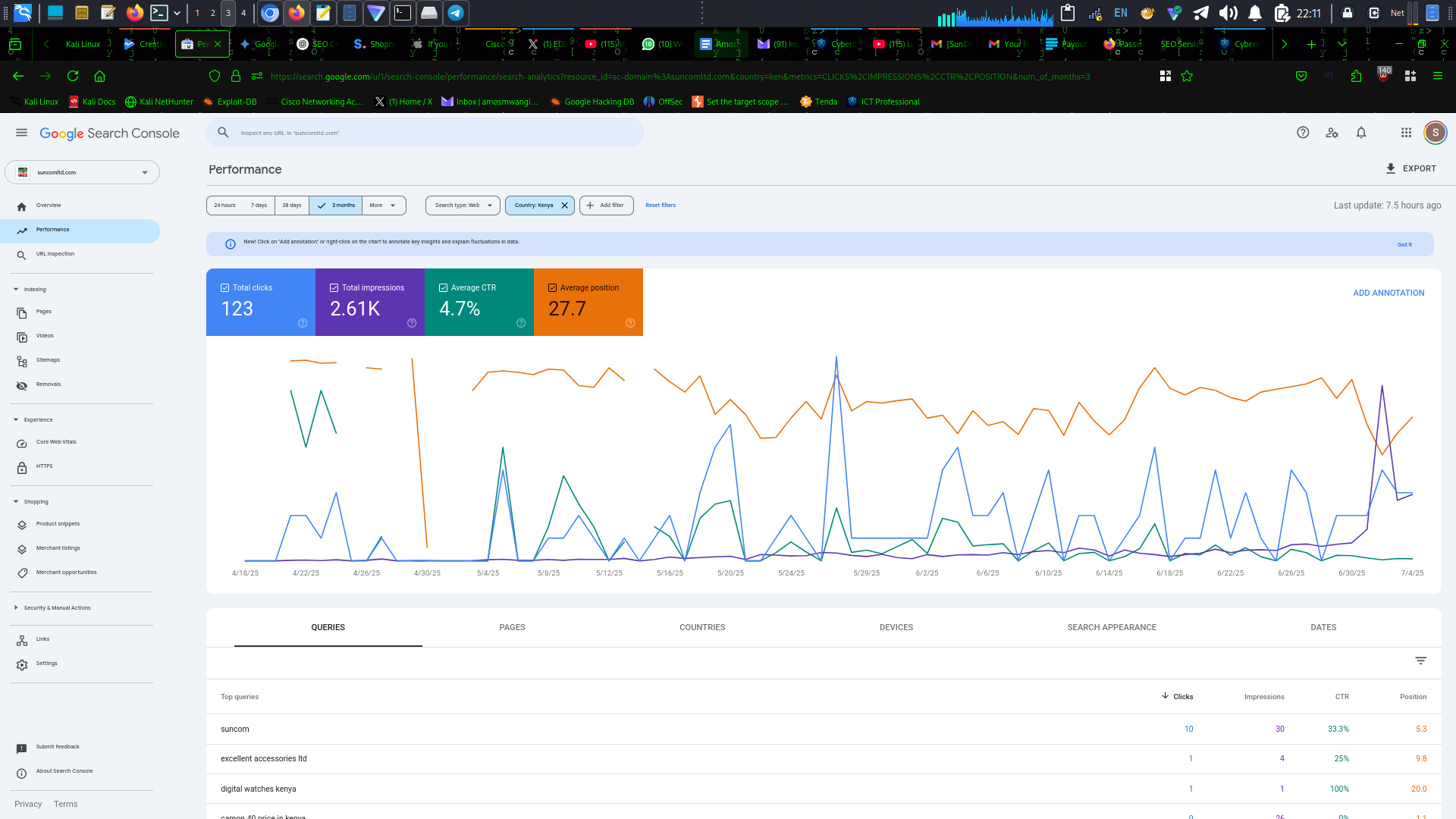This screenshot has width=1456, height=819.
Task: Collapse Shopping sidebar section
Action: [x=16, y=502]
